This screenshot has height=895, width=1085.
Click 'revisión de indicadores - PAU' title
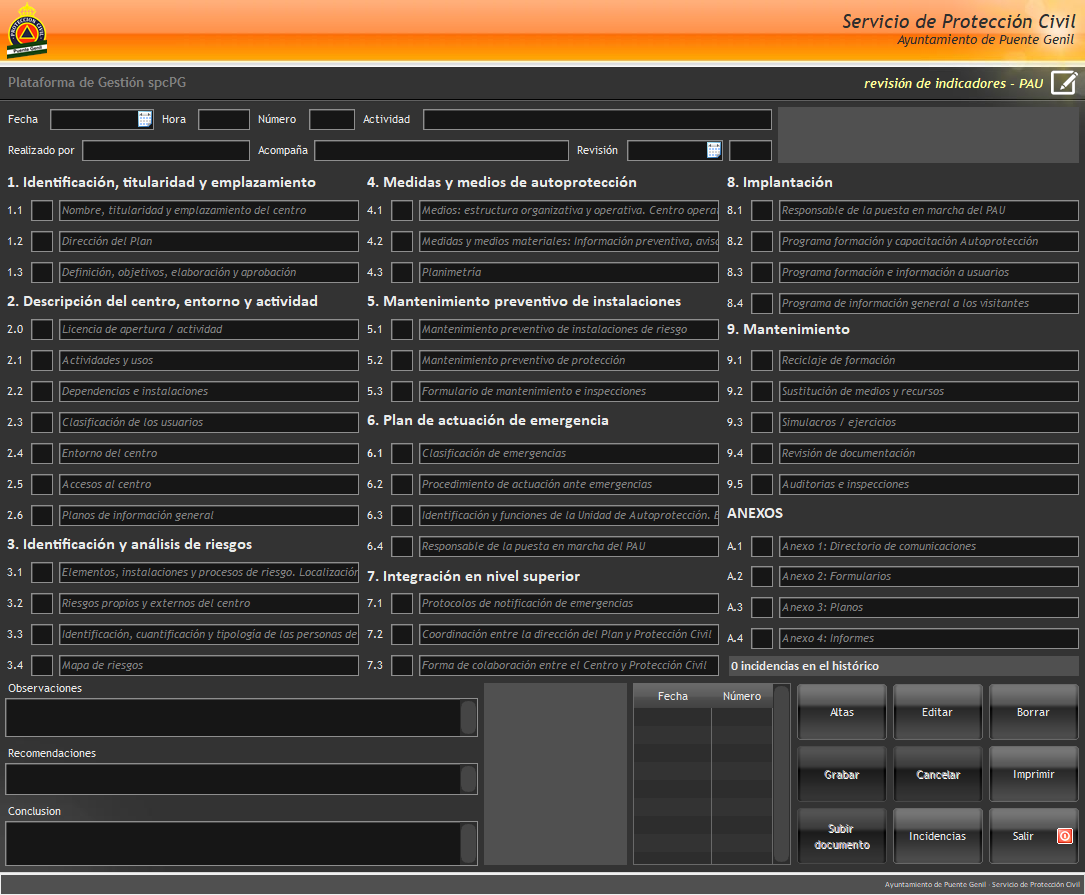pyautogui.click(x=953, y=83)
